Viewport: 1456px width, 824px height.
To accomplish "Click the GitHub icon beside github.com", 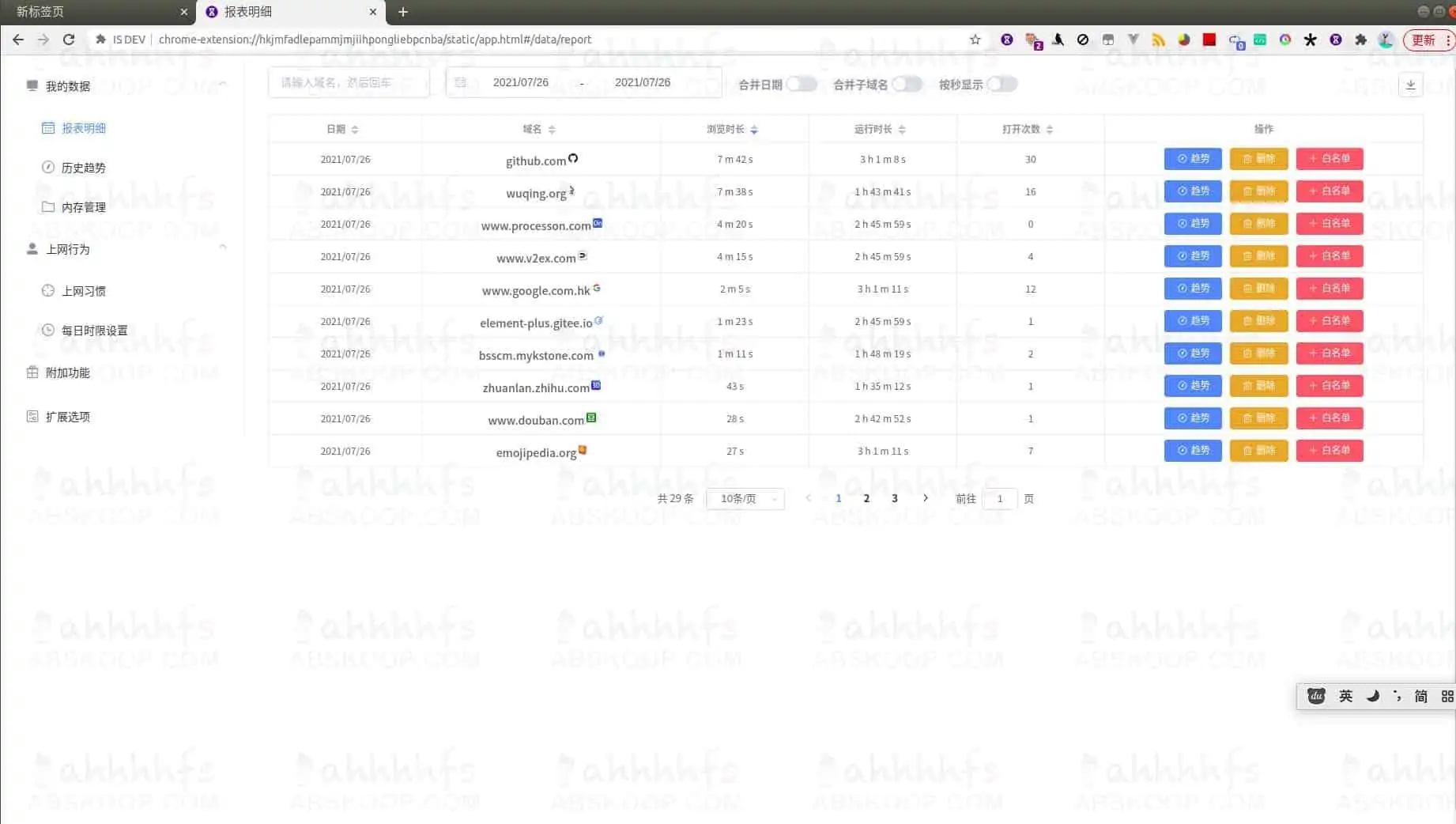I will 575,158.
